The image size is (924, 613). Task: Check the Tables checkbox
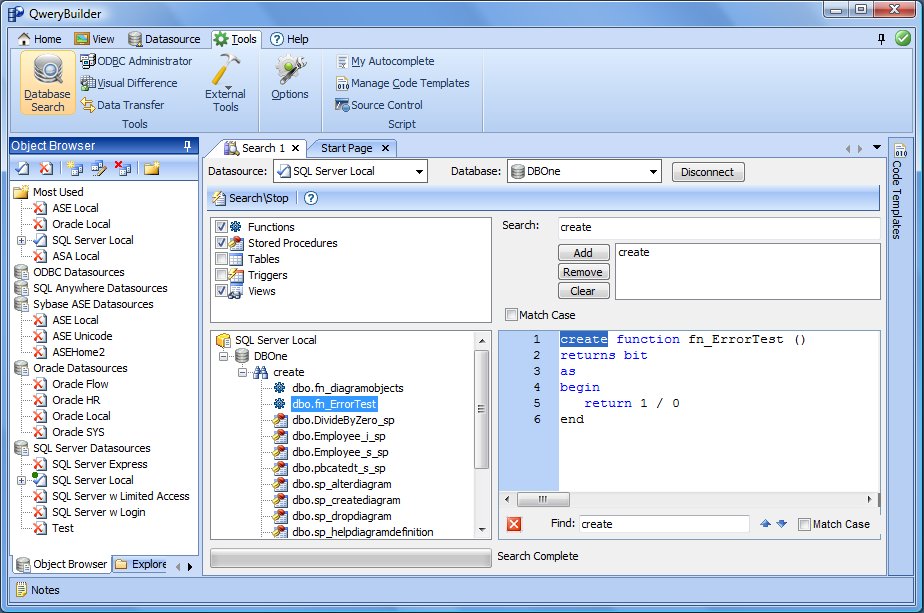click(x=222, y=259)
